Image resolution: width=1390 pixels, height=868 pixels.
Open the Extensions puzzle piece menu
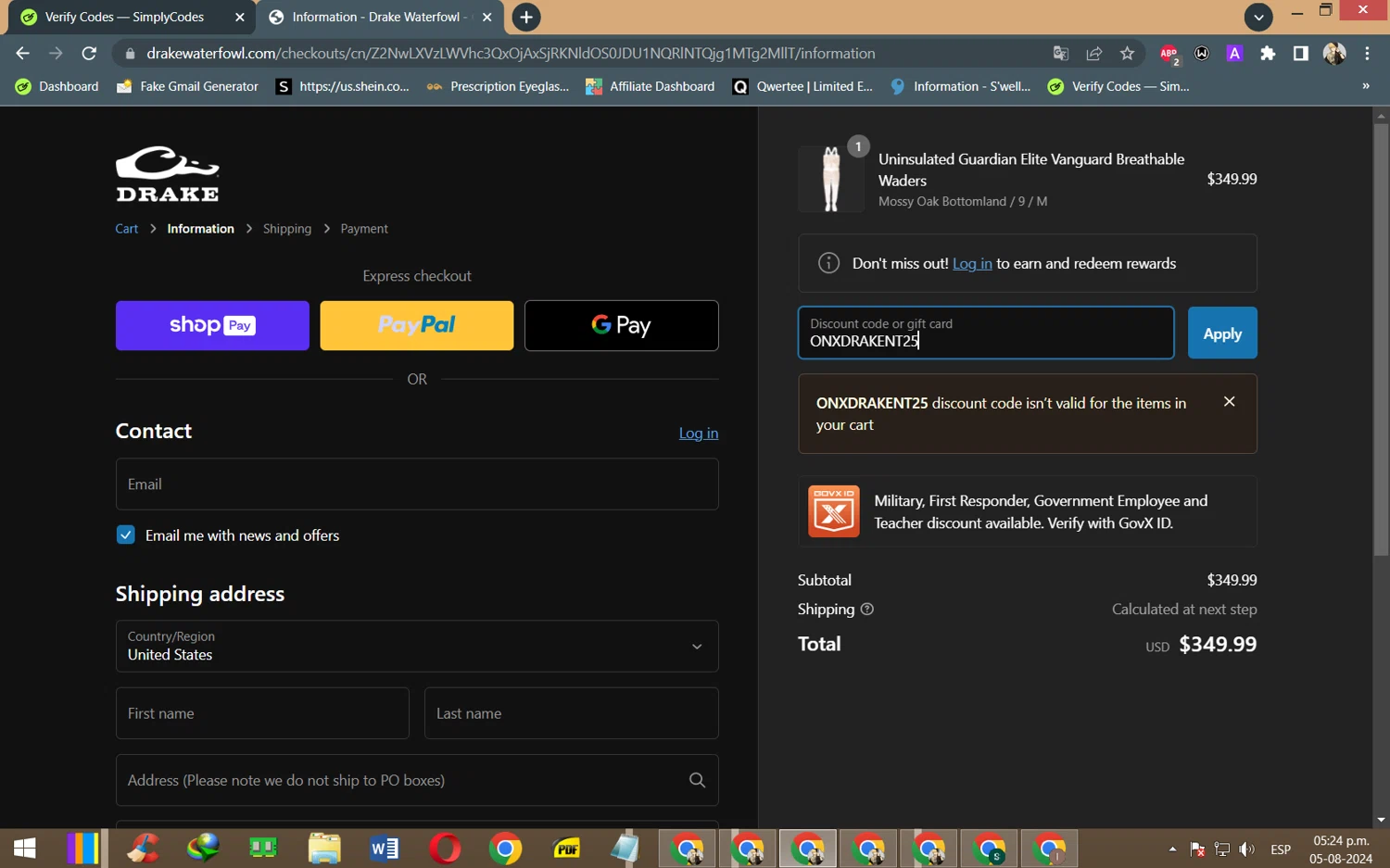click(x=1268, y=54)
